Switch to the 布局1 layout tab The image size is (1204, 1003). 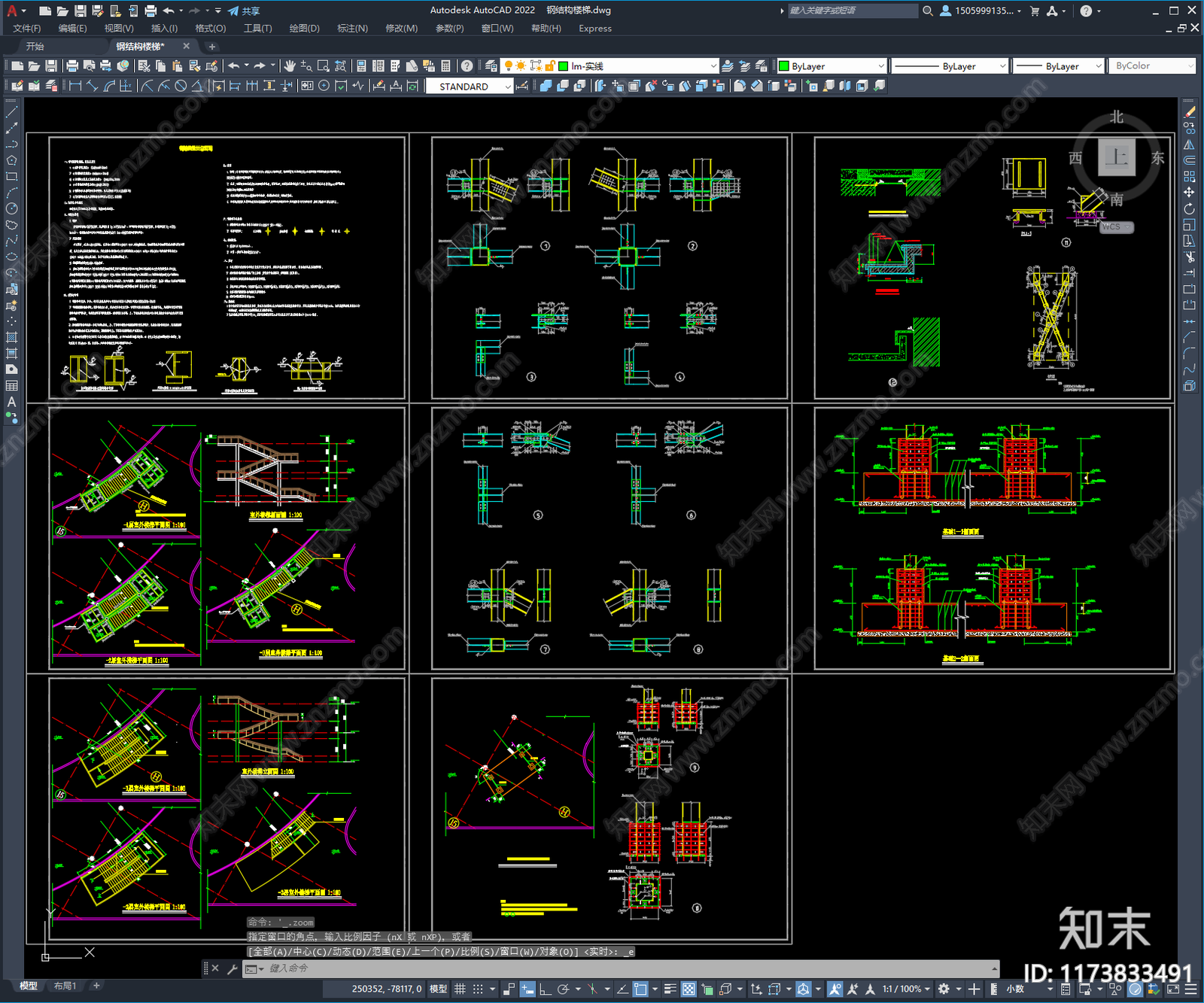(x=65, y=986)
